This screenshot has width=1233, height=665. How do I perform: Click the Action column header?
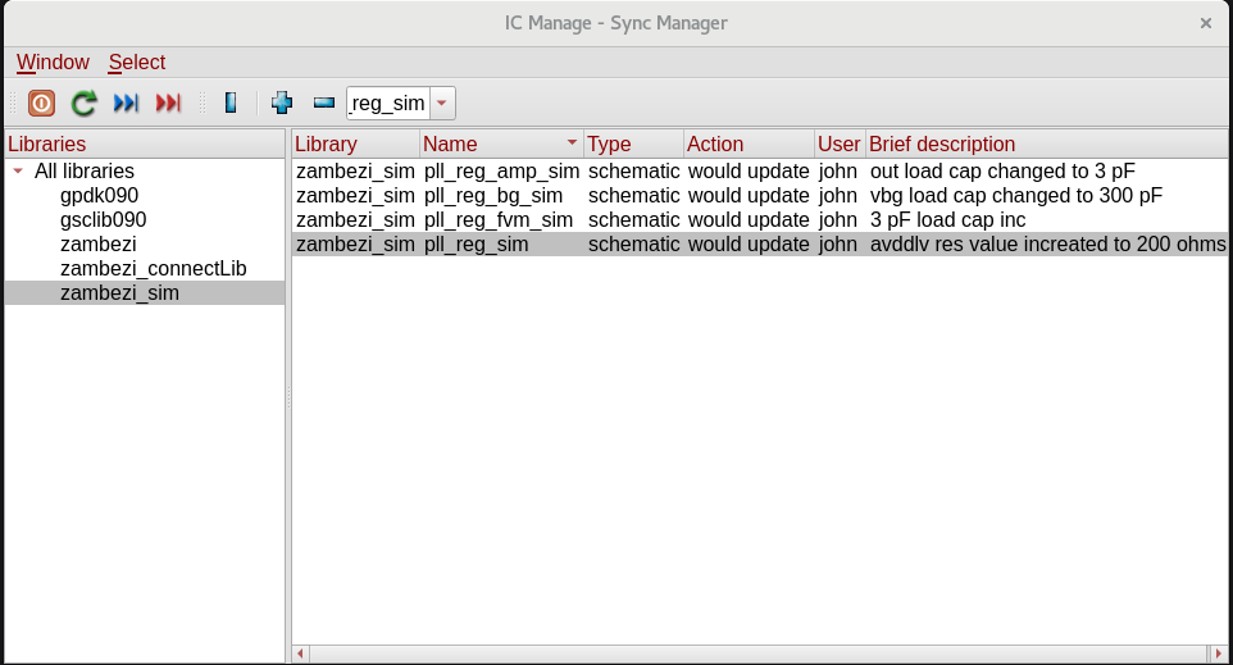point(715,144)
